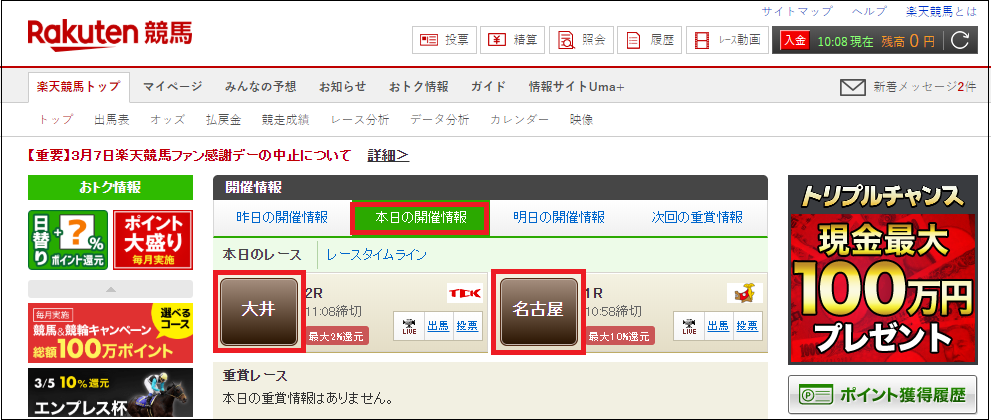The width and height of the screenshot is (991, 420).
Task: Open the 競馬&競輪キャンペーン banner
Action: [x=111, y=333]
